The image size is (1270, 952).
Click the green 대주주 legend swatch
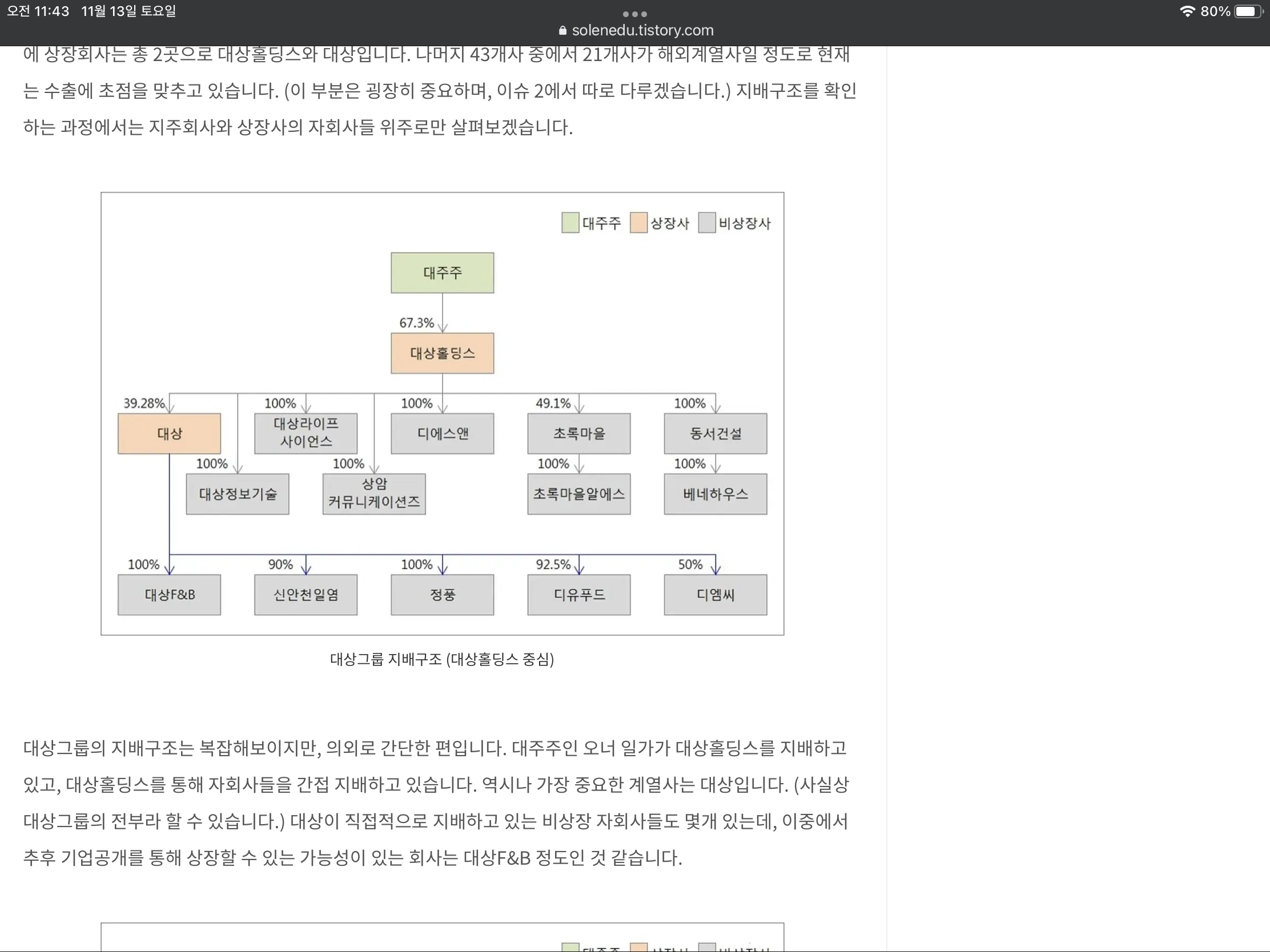pyautogui.click(x=570, y=223)
